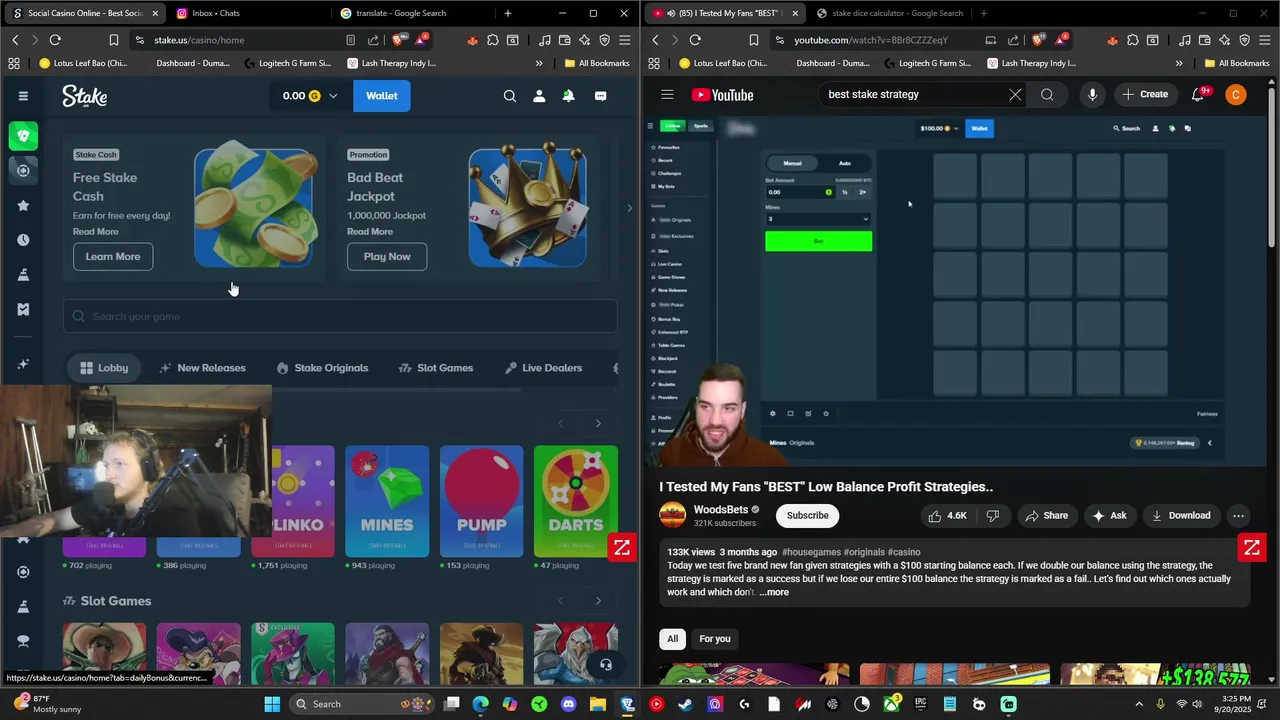Show next Slot Games arrow

[x=598, y=601]
